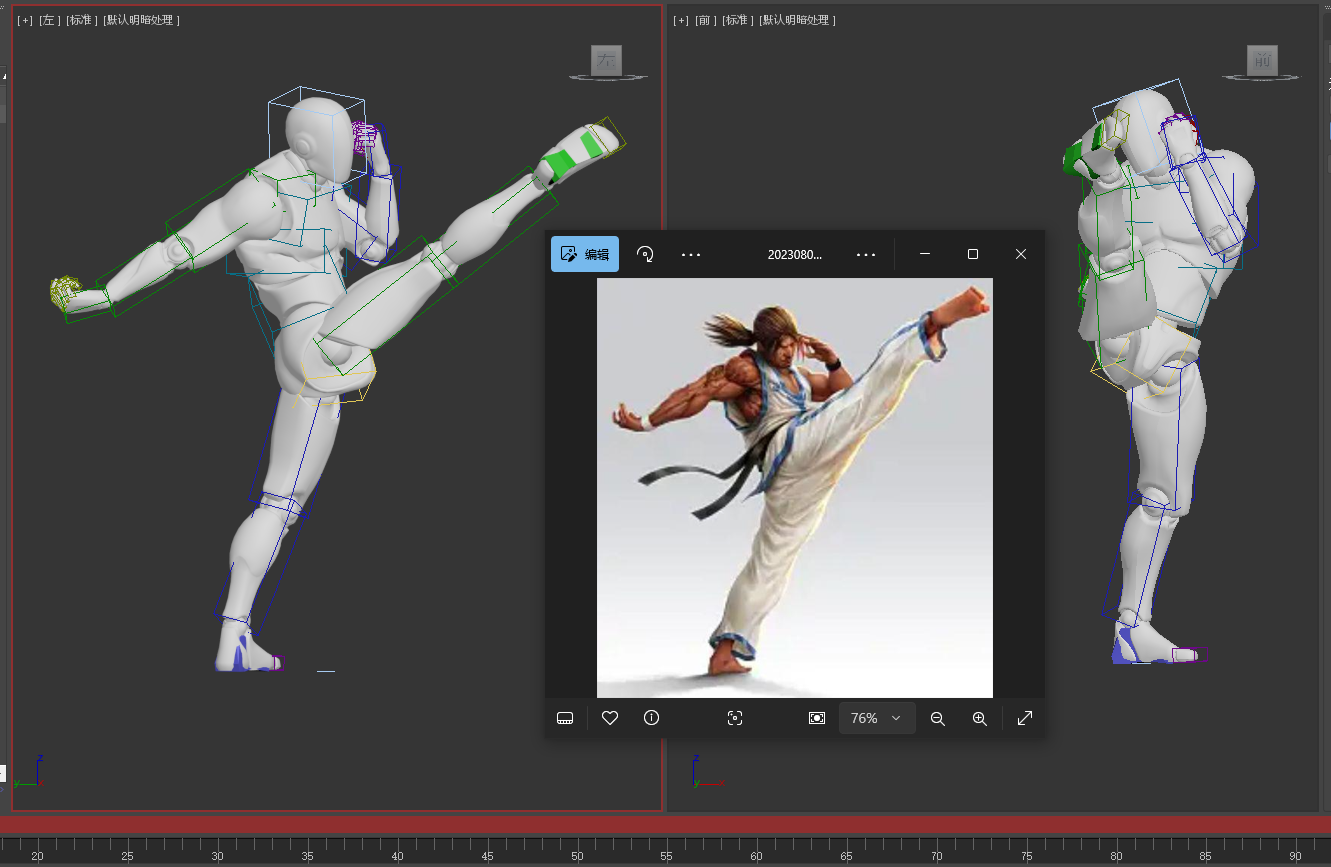Open the [左] view menu in the left viewport
This screenshot has height=867, width=1331.
[48, 20]
